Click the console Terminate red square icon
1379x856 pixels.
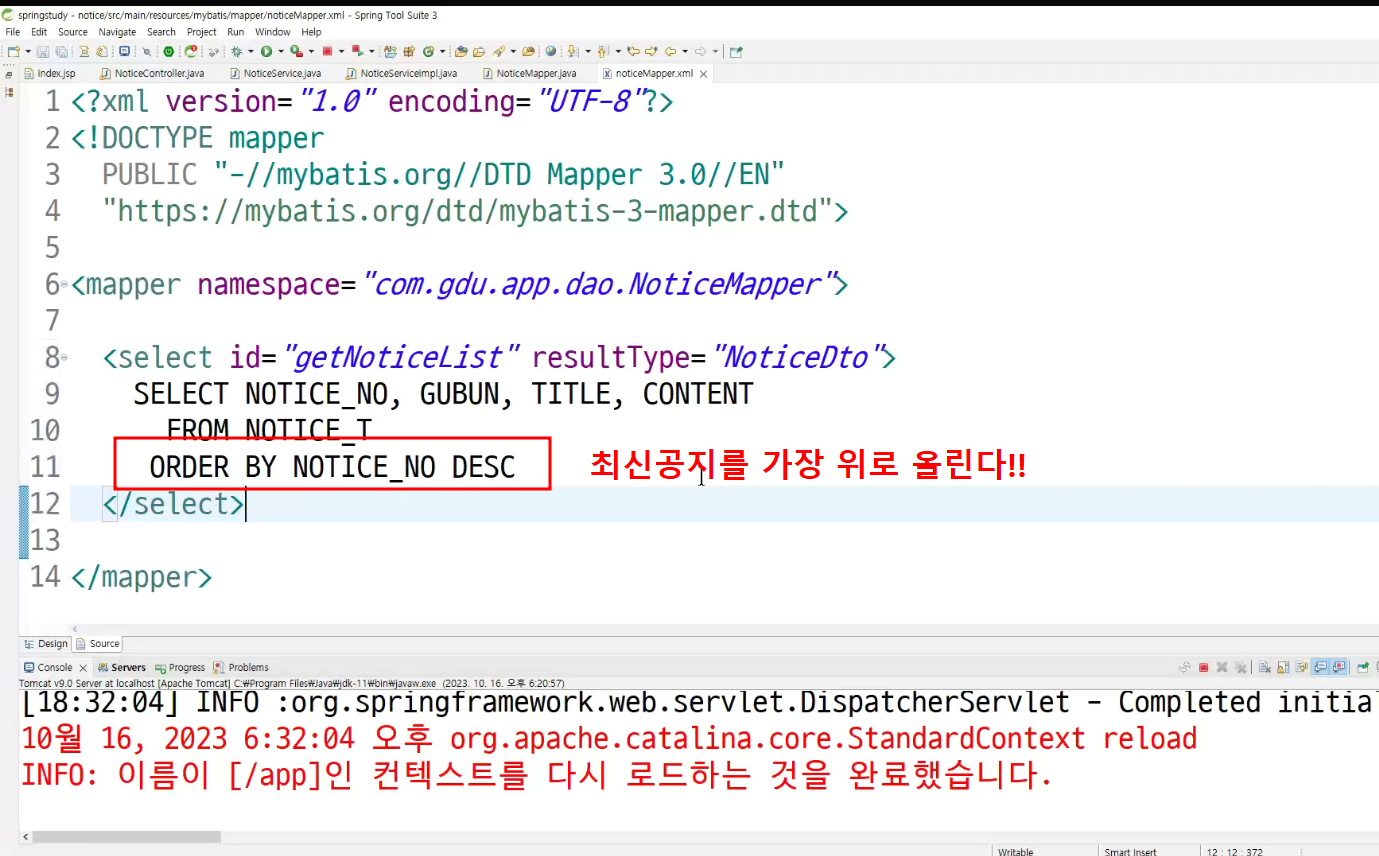(x=1203, y=667)
